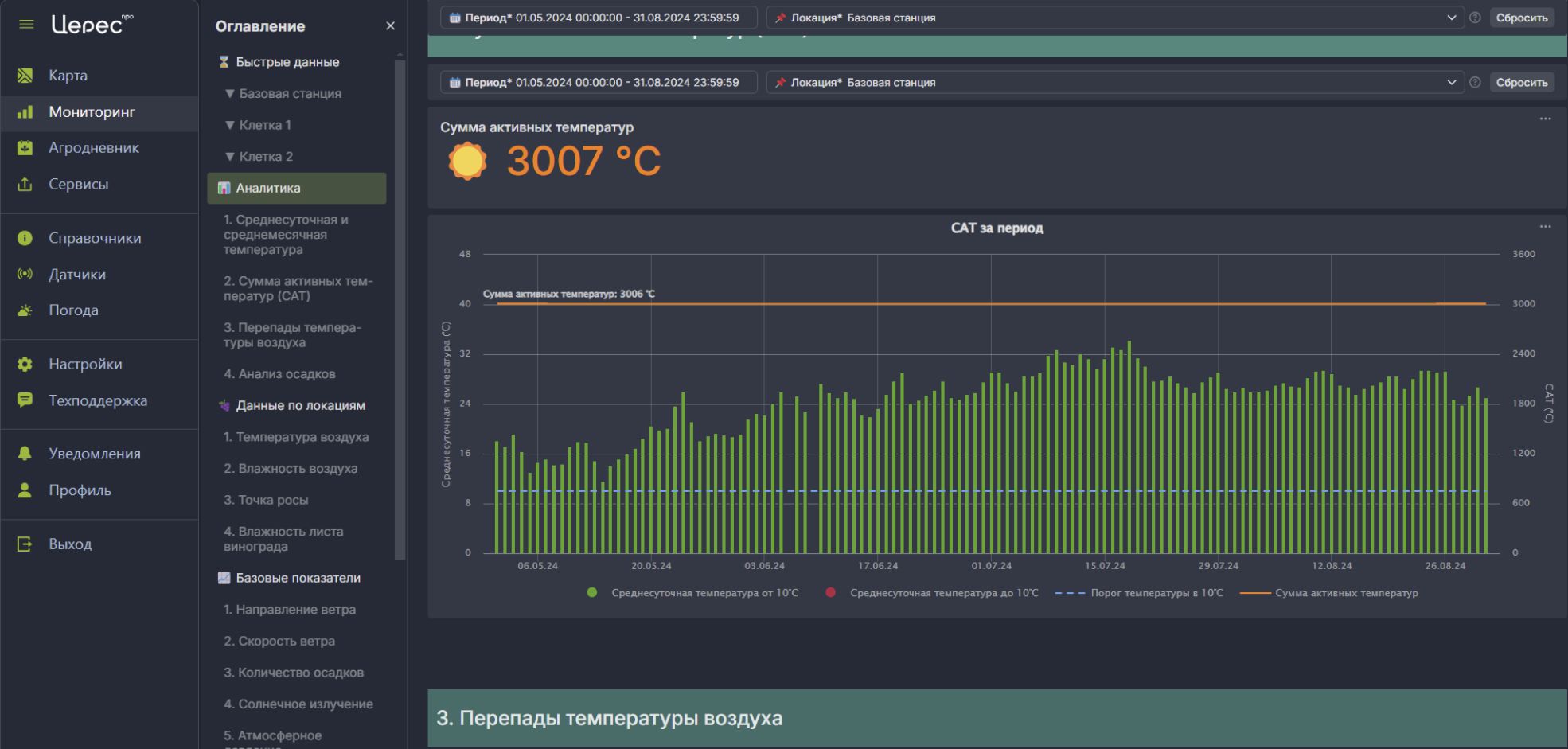Jump to Количество осадков section
Viewport: 1568px width, 749px height.
(294, 673)
